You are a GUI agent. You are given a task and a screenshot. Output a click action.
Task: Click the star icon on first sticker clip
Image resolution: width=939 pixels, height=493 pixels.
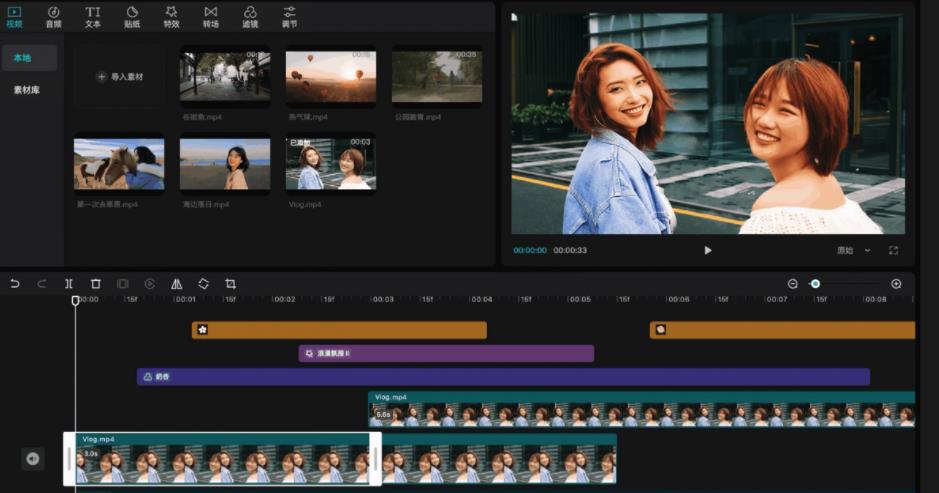click(202, 330)
